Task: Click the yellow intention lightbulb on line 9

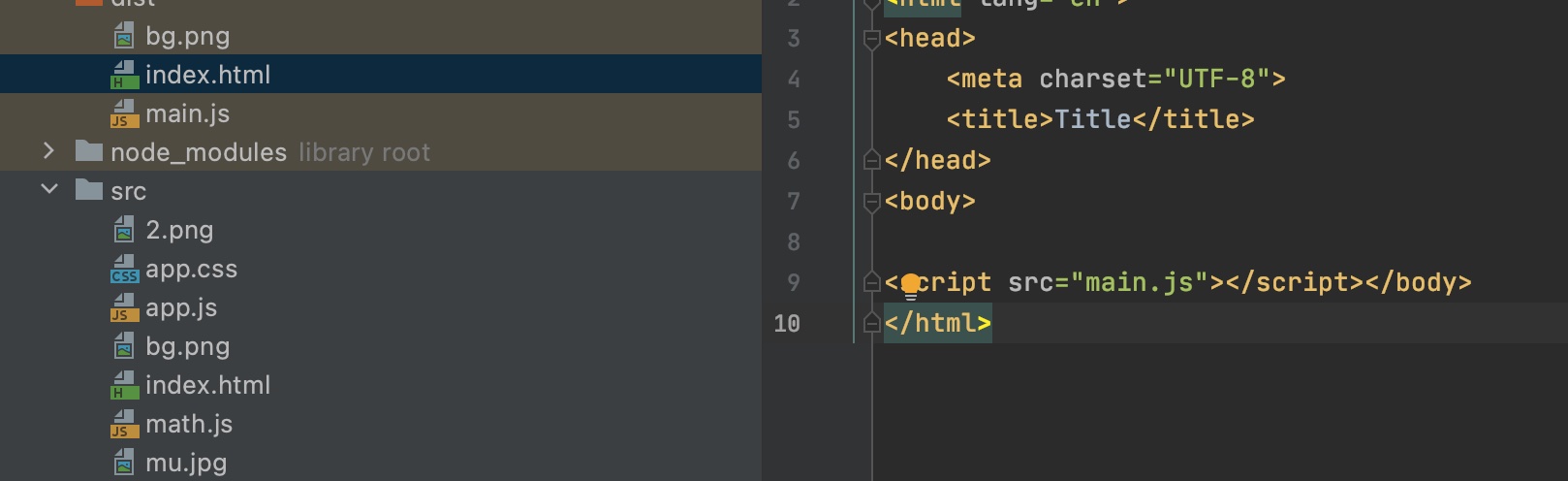Action: click(x=910, y=285)
